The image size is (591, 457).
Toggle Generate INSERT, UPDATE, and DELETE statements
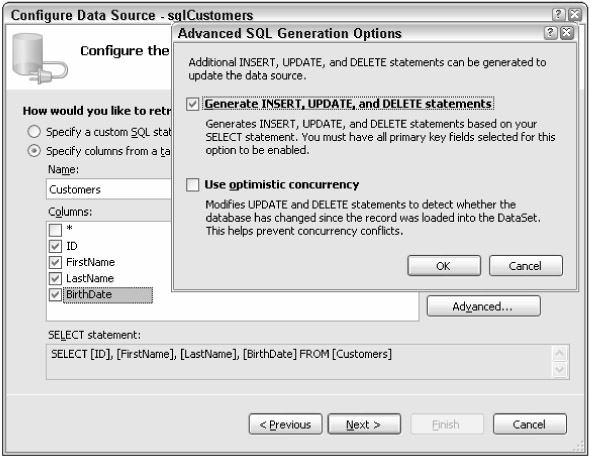(x=193, y=104)
